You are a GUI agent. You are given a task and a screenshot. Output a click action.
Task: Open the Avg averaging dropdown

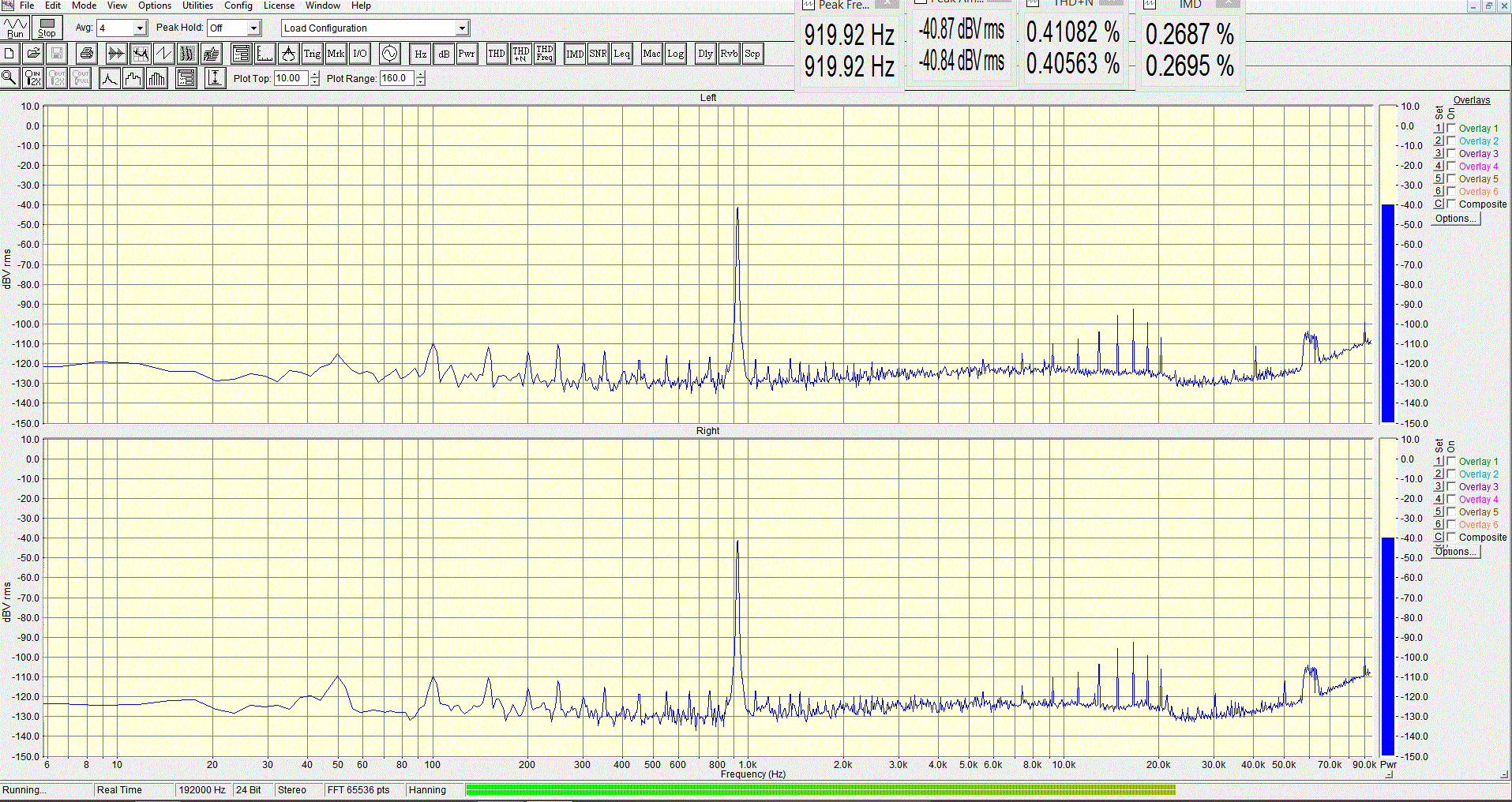pos(140,28)
